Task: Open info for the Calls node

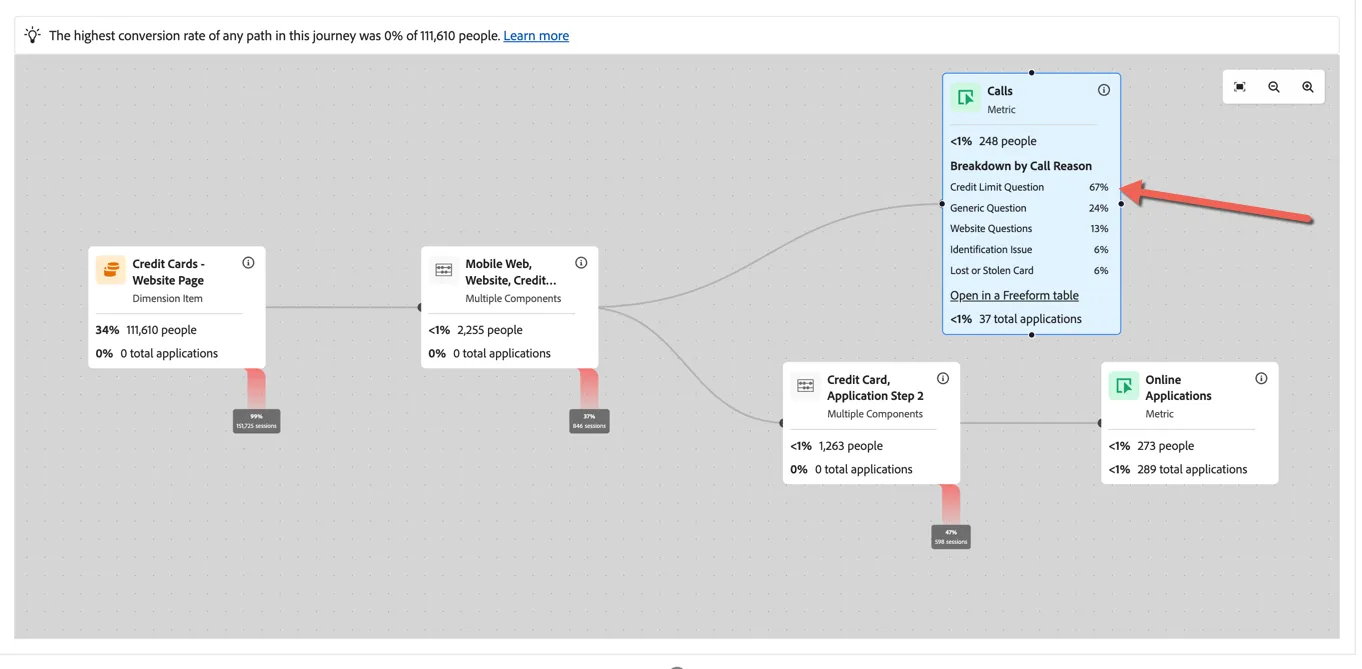Action: pos(1104,90)
